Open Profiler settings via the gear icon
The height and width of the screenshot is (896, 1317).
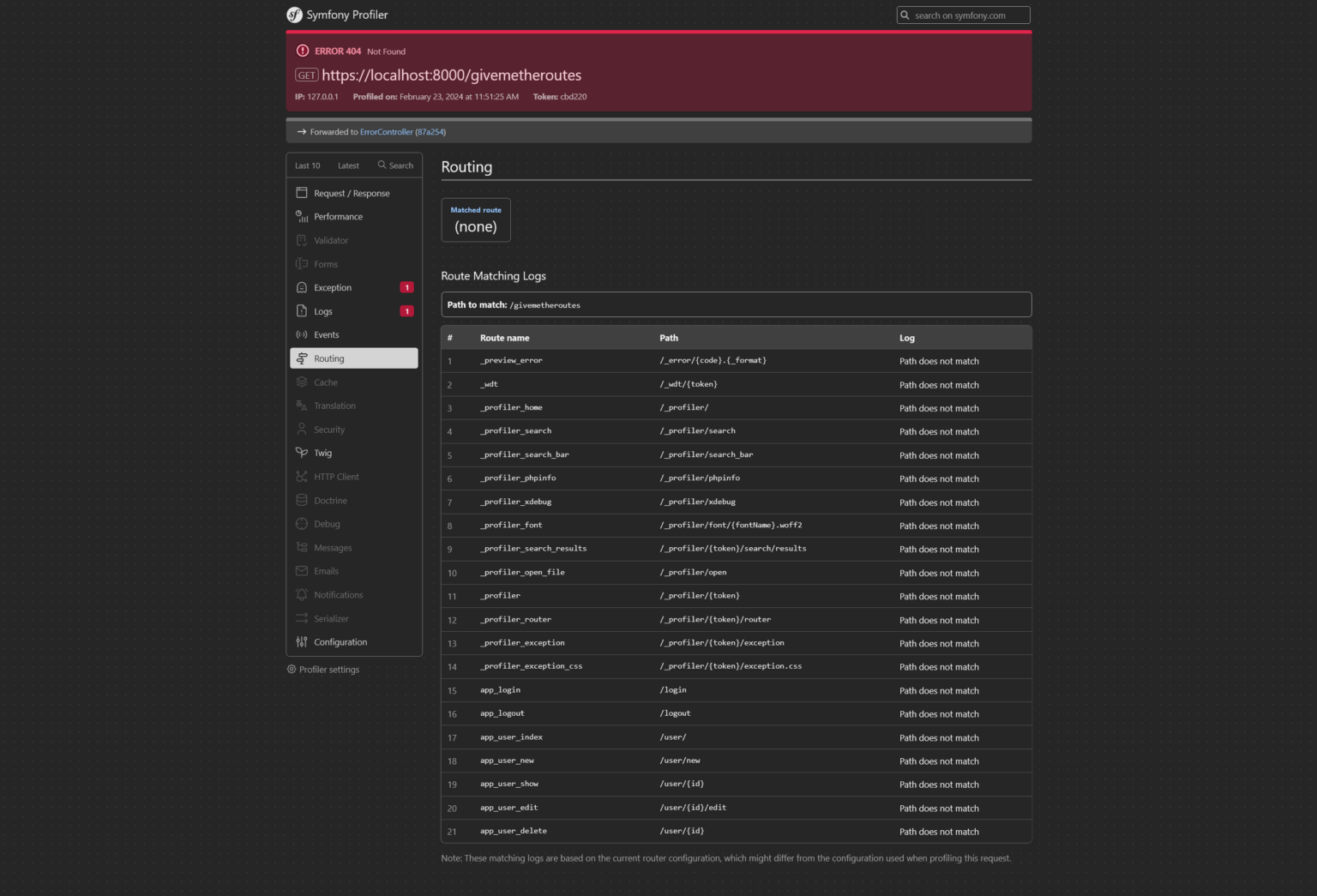pos(292,669)
